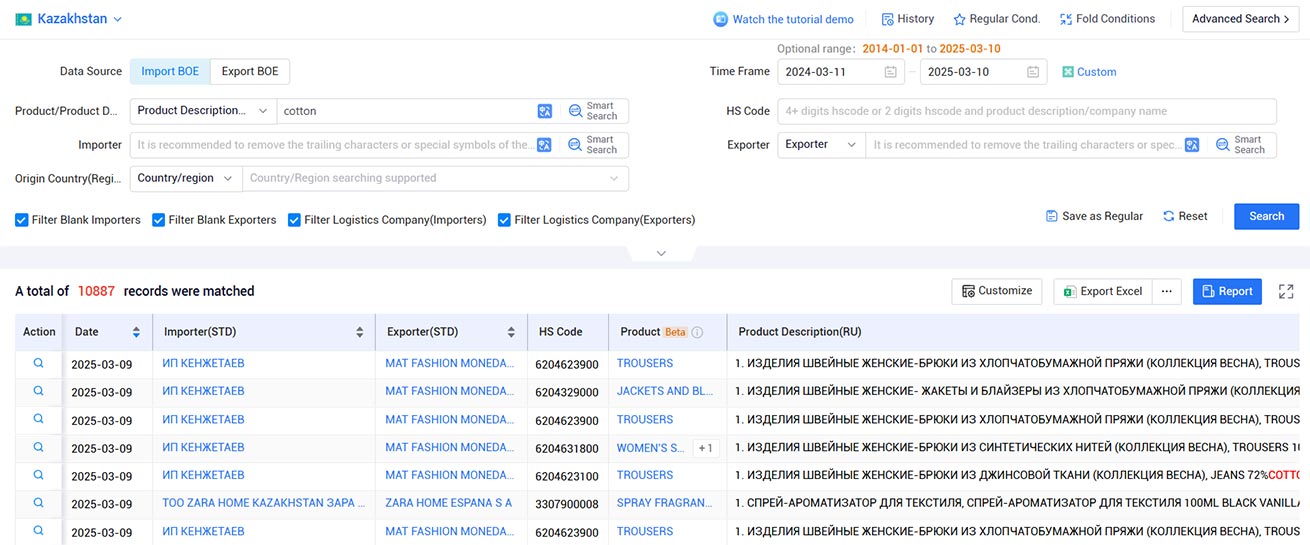Save as Regular condition

pos(1094,216)
